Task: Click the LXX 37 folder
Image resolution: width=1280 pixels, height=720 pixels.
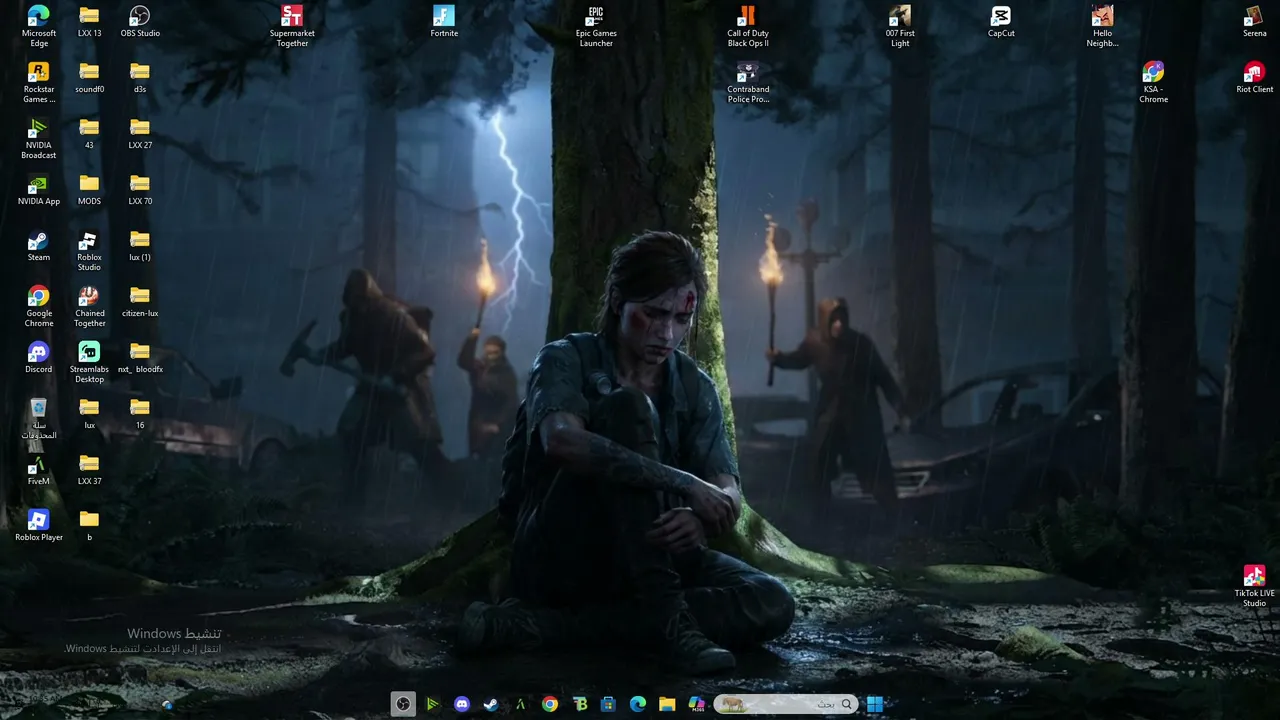Action: pos(89,469)
